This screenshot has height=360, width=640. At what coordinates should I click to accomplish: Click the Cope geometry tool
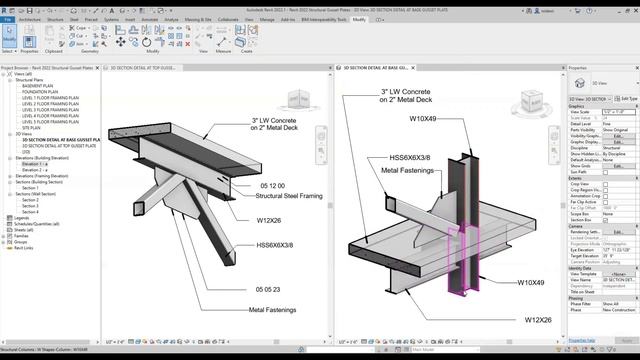click(78, 28)
